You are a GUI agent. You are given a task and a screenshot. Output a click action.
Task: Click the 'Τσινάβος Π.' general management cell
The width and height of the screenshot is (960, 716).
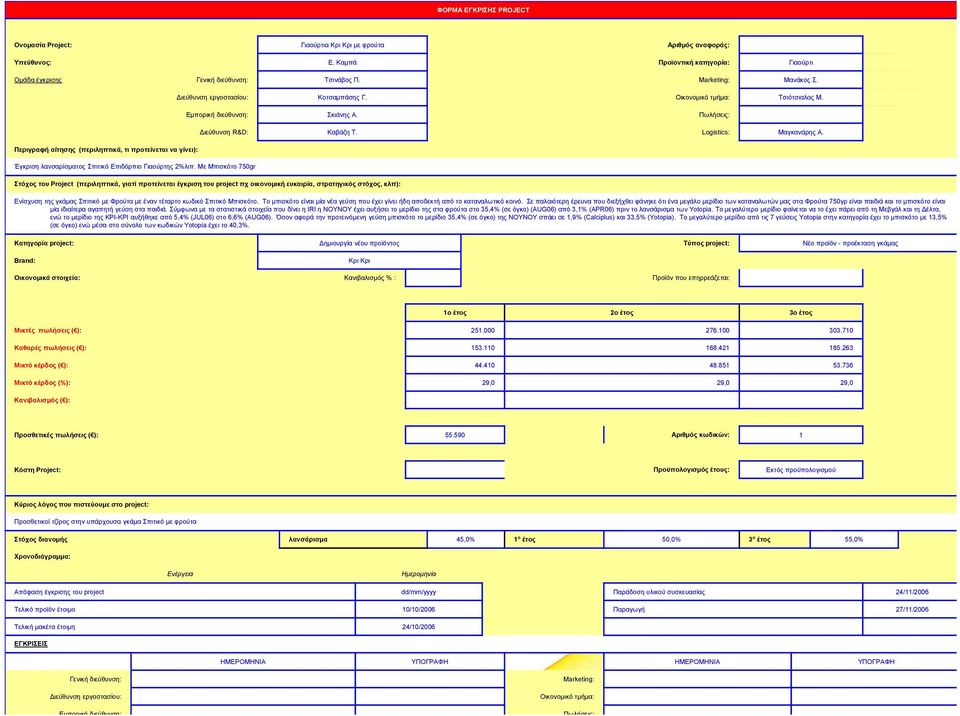342,80
